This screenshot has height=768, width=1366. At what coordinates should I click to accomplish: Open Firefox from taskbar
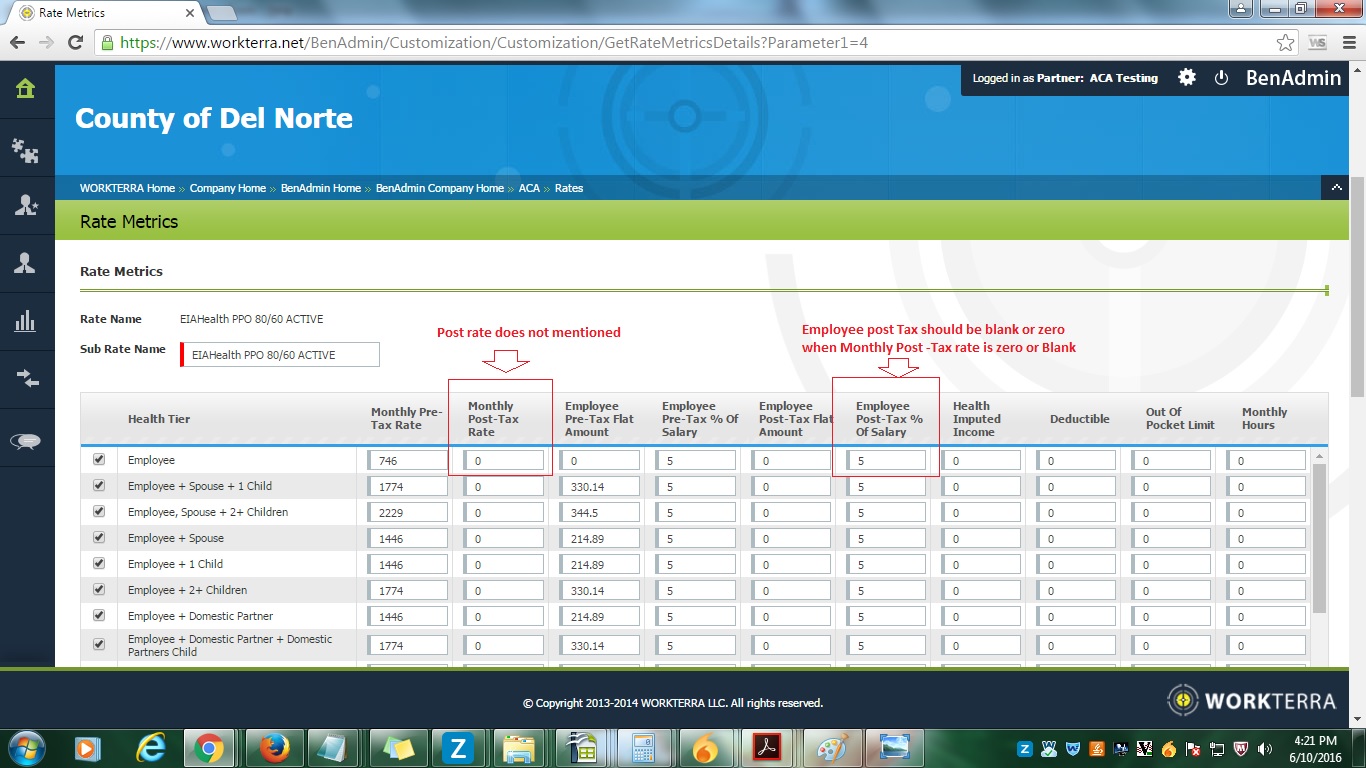click(x=273, y=748)
